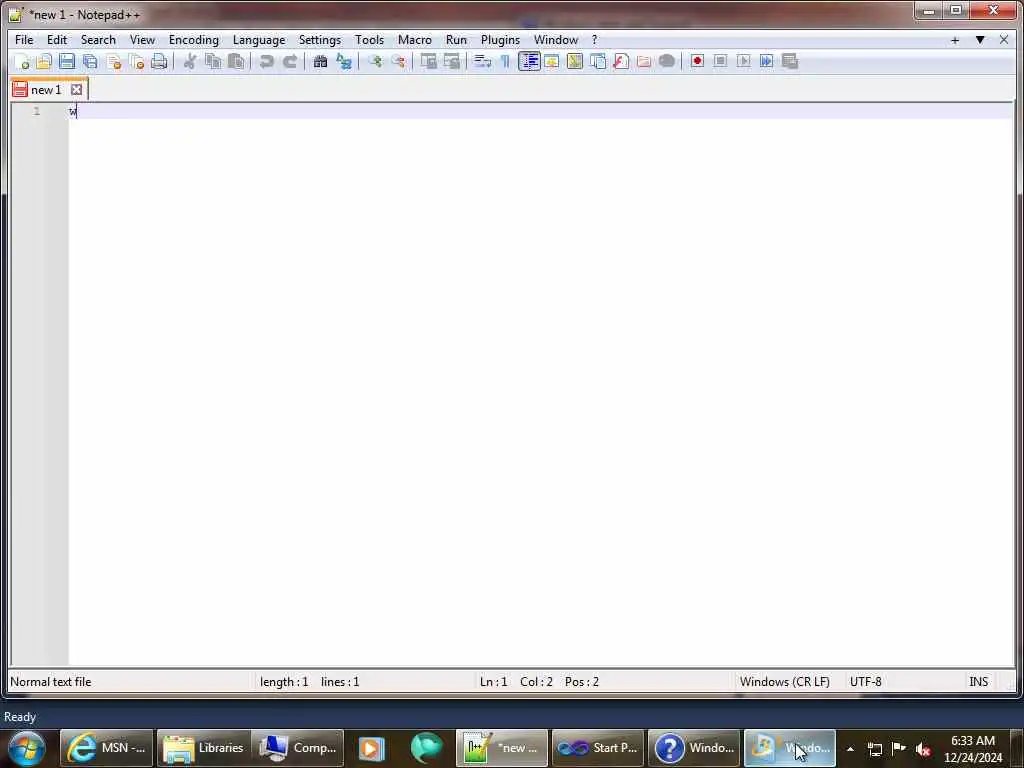Open the Define Your Language toolbar icon

(552, 61)
